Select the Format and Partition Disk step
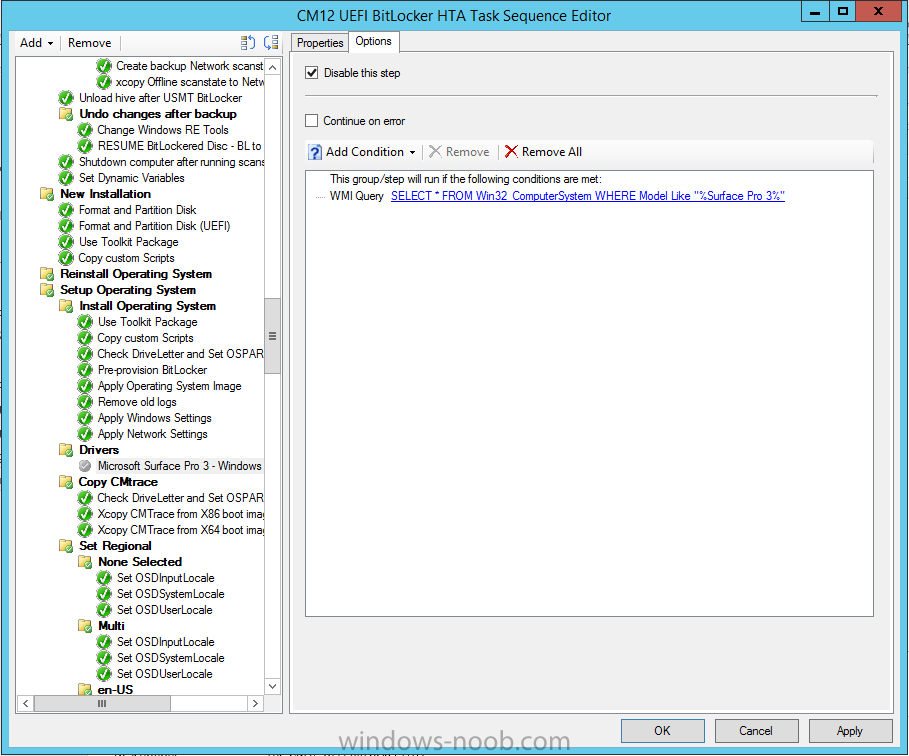This screenshot has height=756, width=909. coord(137,210)
